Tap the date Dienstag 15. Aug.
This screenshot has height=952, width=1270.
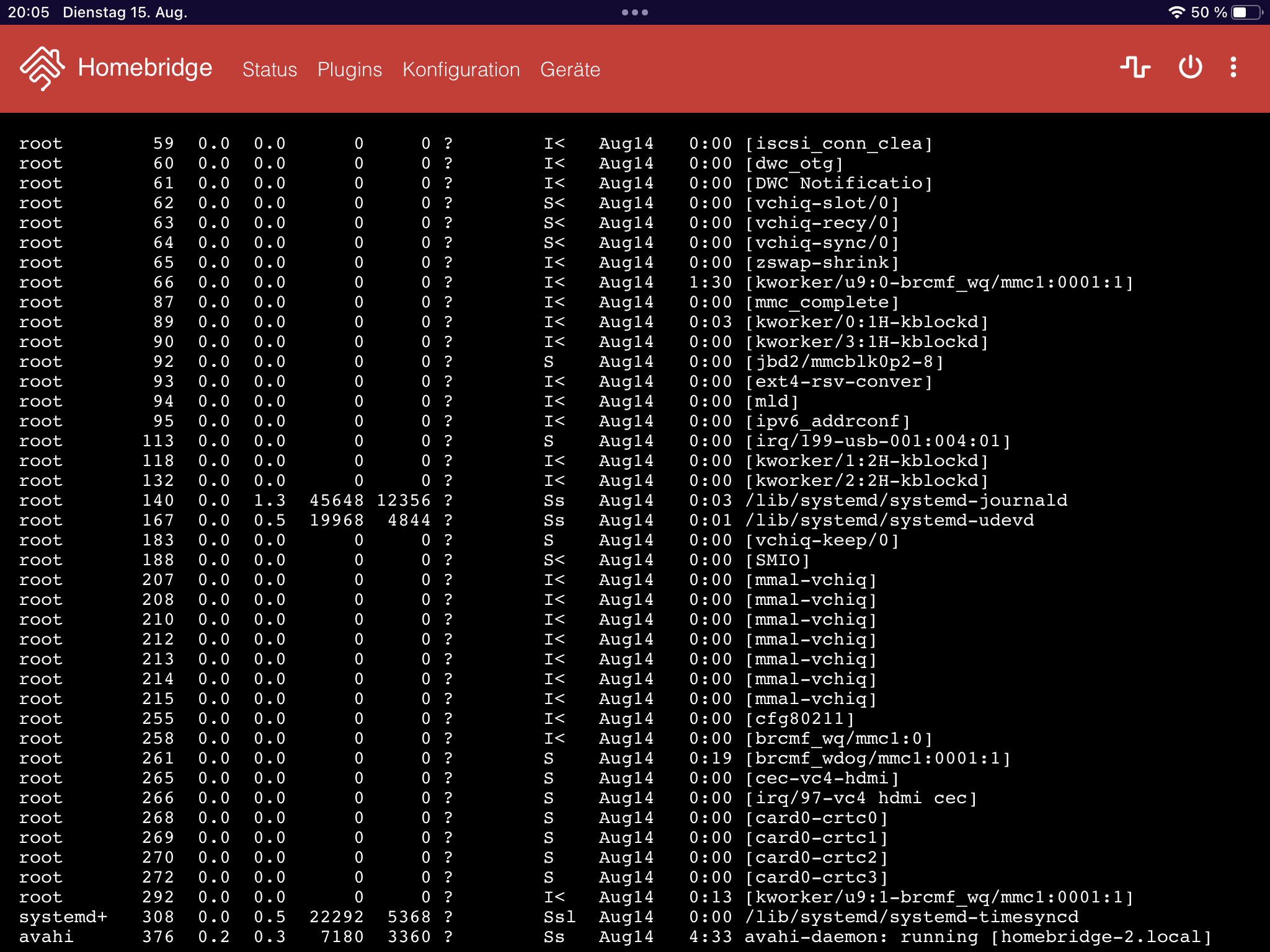pos(125,12)
